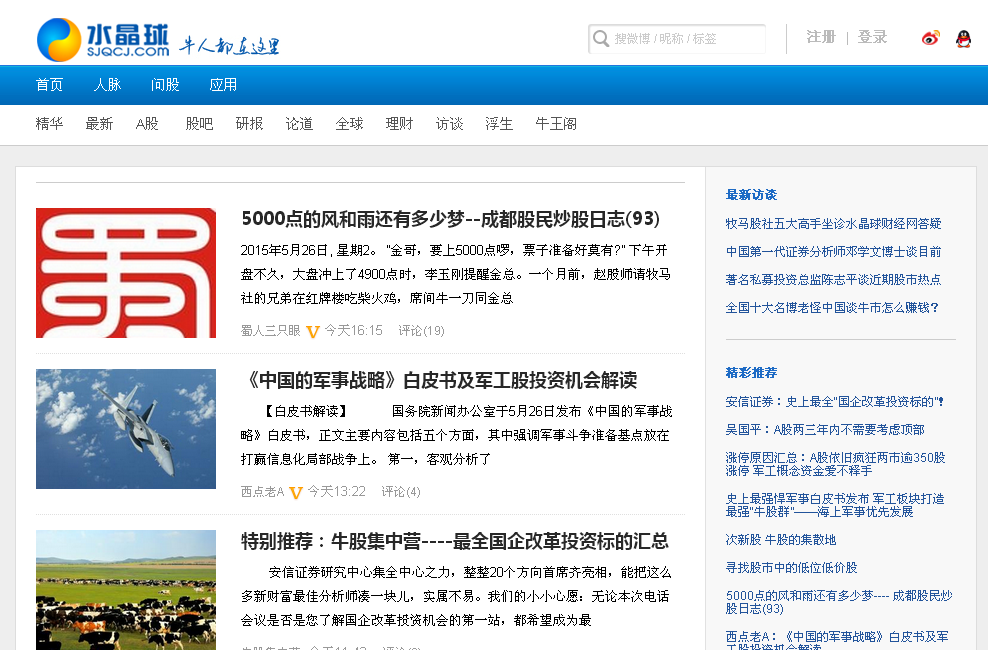Viewport: 988px width, 650px height.
Task: Click the search magnifier icon
Action: (x=601, y=39)
